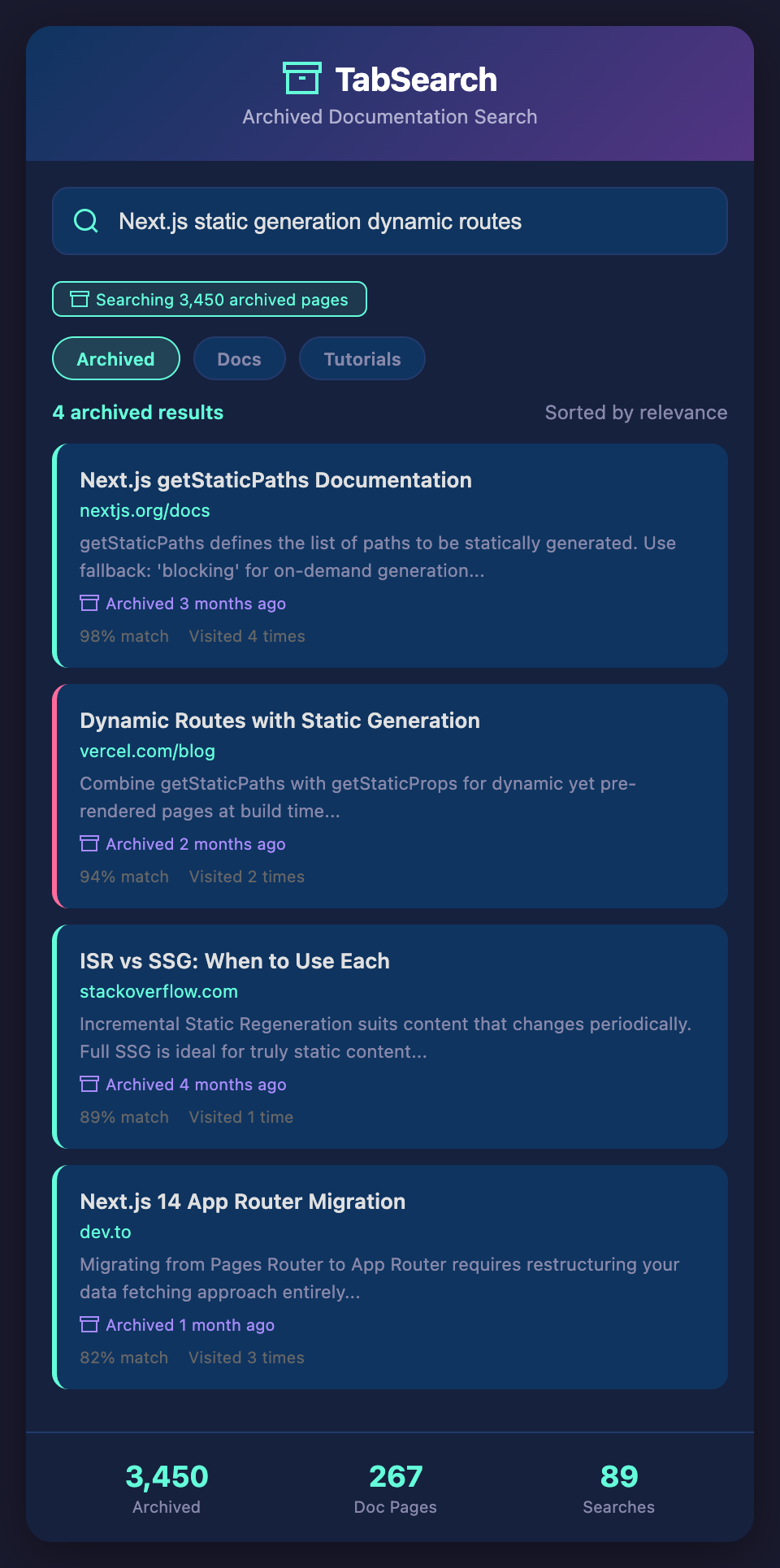Click the TabSearch archive box logo

coord(301,79)
